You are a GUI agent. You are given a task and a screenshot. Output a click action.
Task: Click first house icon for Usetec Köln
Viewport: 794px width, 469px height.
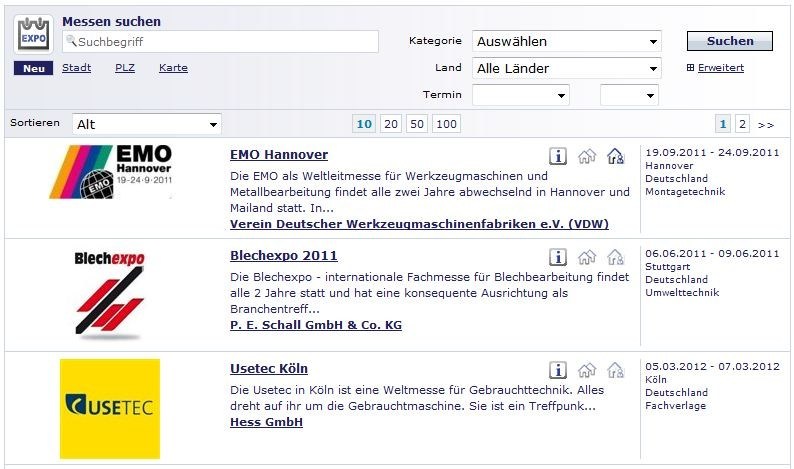point(587,370)
